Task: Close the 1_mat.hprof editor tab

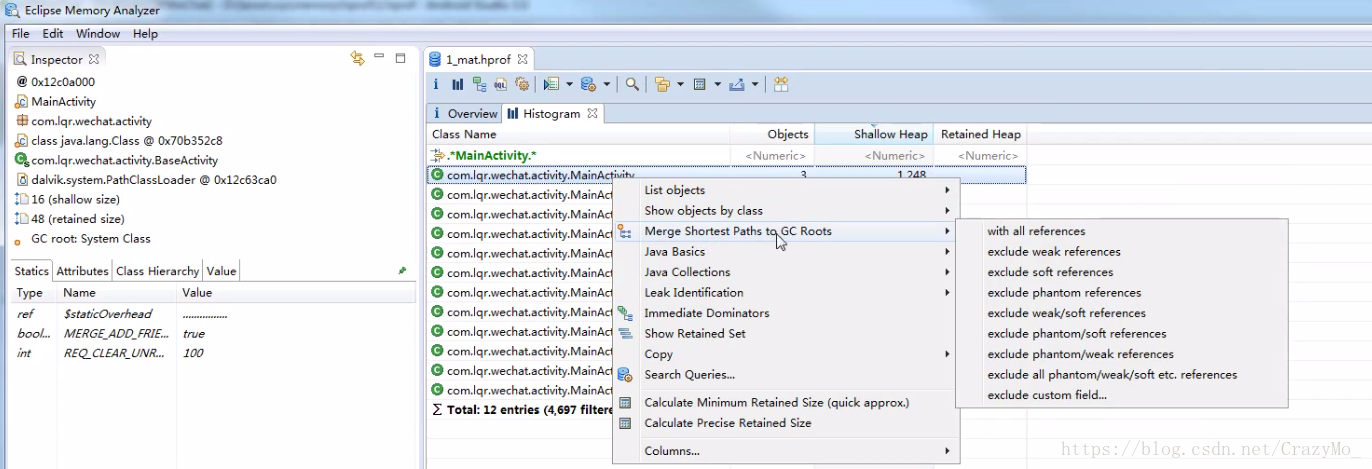Action: (x=521, y=60)
